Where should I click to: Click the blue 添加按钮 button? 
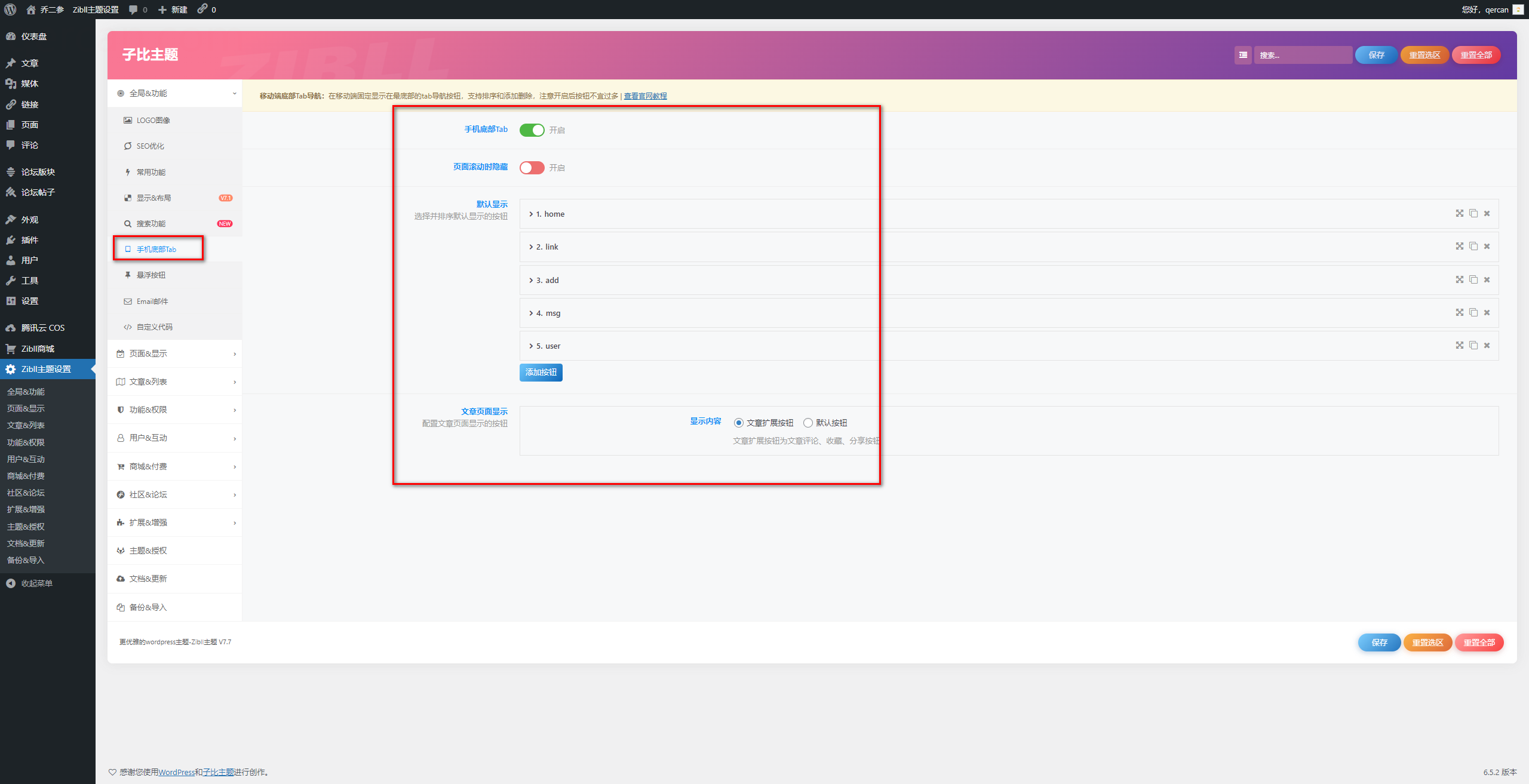pos(541,373)
